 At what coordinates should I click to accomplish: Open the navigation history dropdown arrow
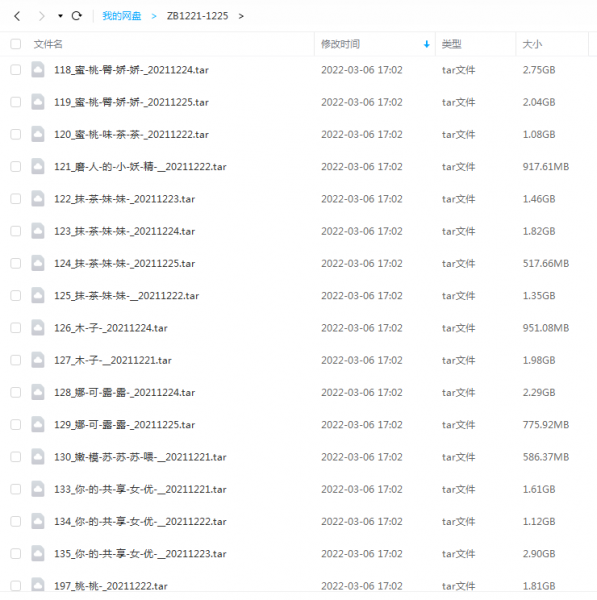(x=60, y=16)
